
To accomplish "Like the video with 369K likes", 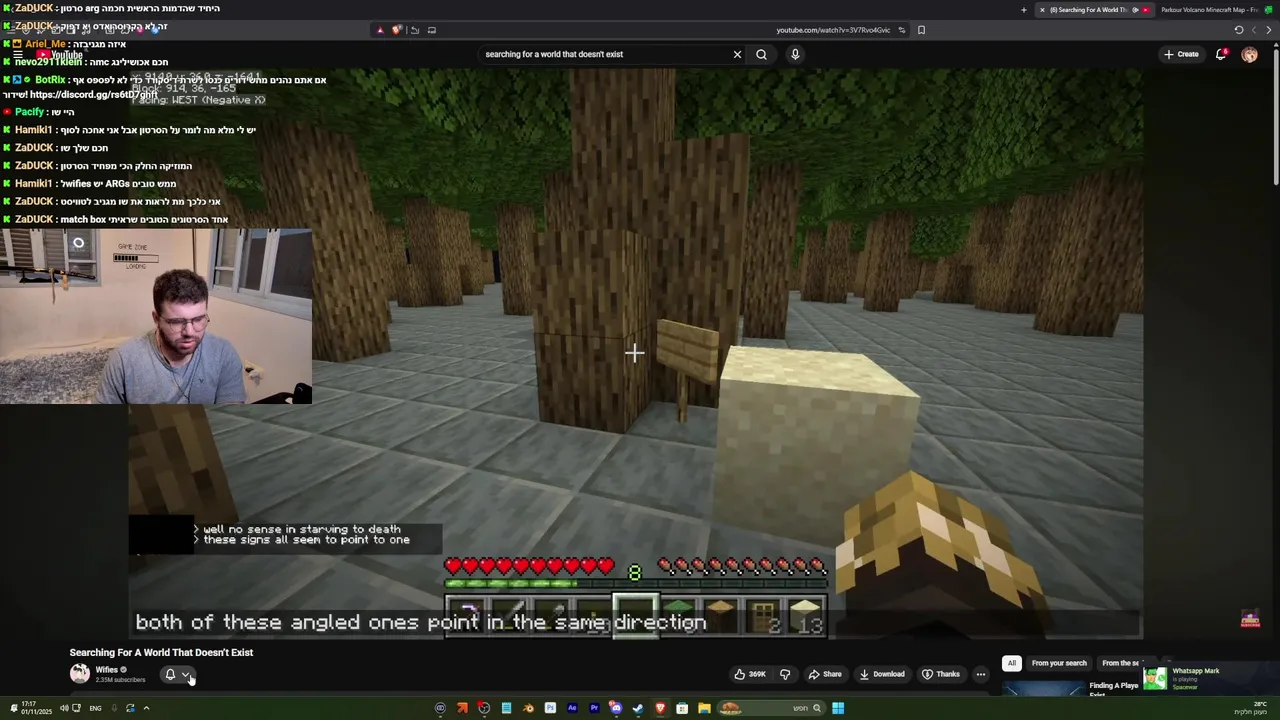I will click(750, 674).
